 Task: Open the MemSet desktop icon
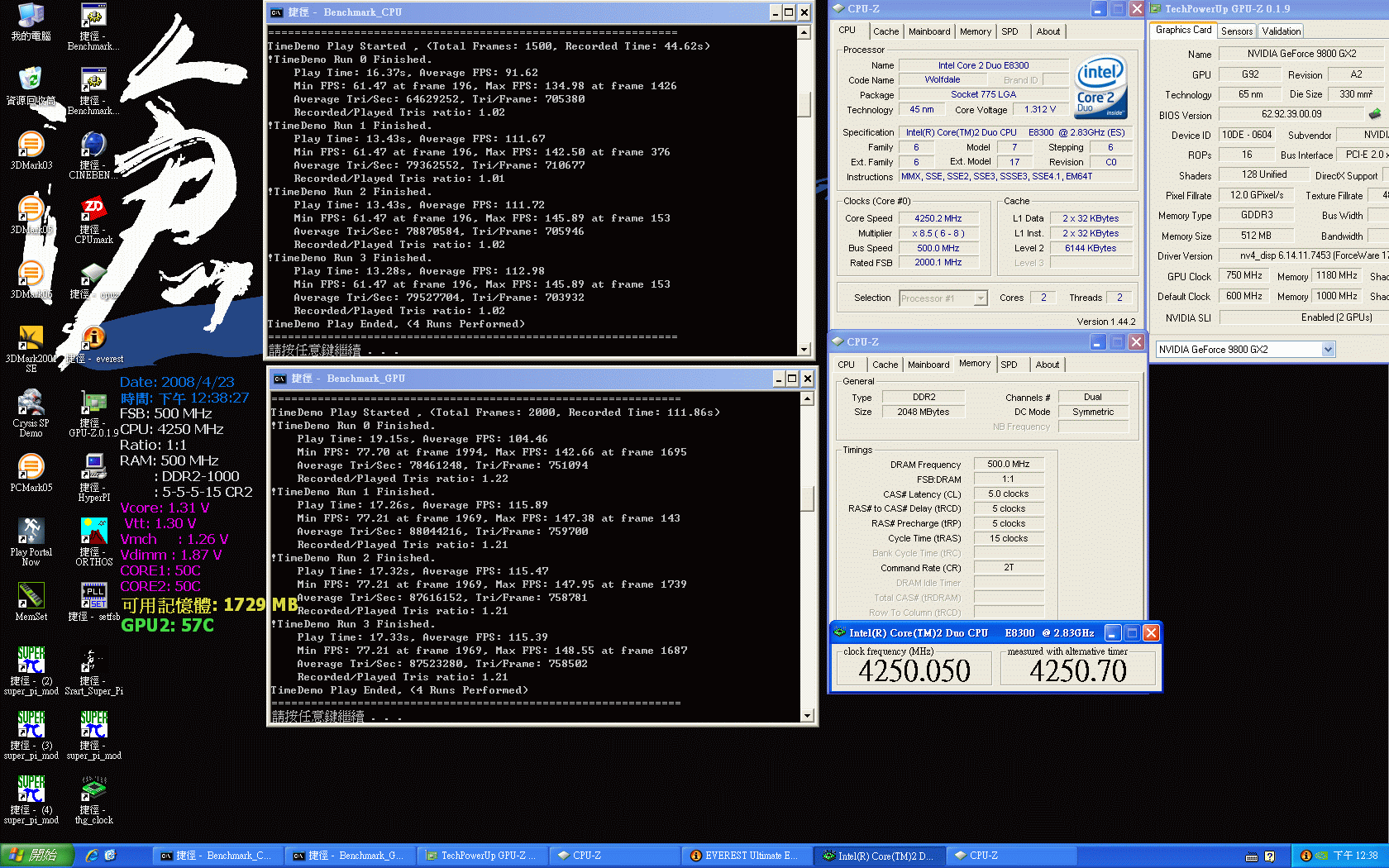pyautogui.click(x=31, y=602)
